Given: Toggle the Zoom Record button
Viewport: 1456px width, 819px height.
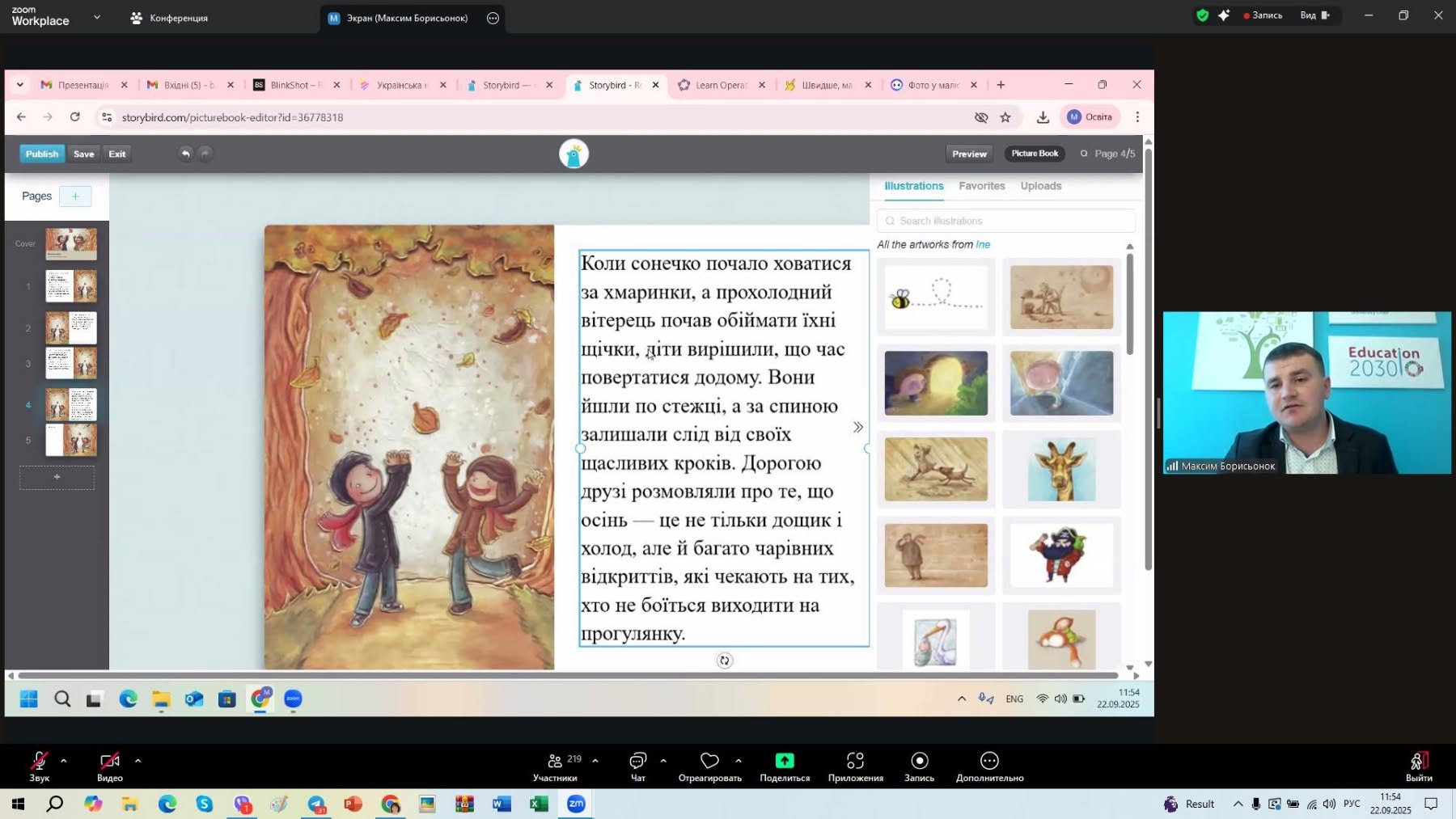Looking at the screenshot, I should tap(919, 761).
